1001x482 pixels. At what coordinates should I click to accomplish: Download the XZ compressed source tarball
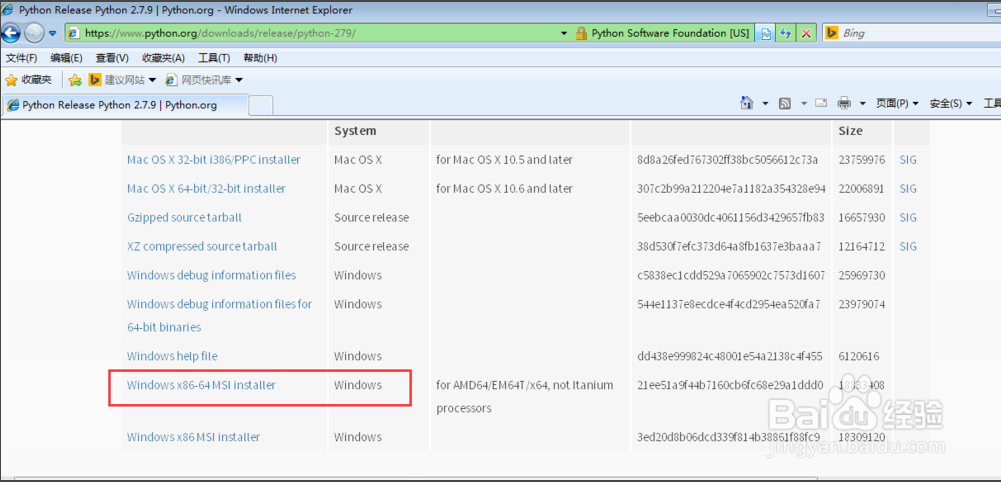pyautogui.click(x=202, y=246)
